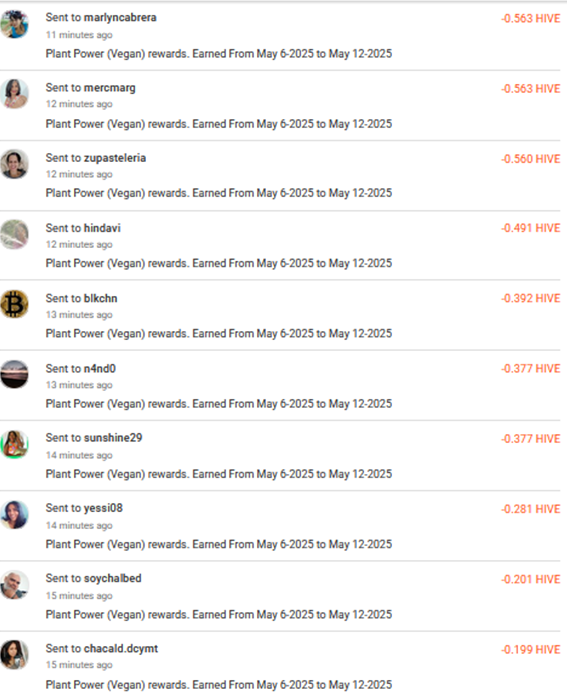The width and height of the screenshot is (567, 698).
Task: Go to the soychalbed username link
Action: pos(113,578)
